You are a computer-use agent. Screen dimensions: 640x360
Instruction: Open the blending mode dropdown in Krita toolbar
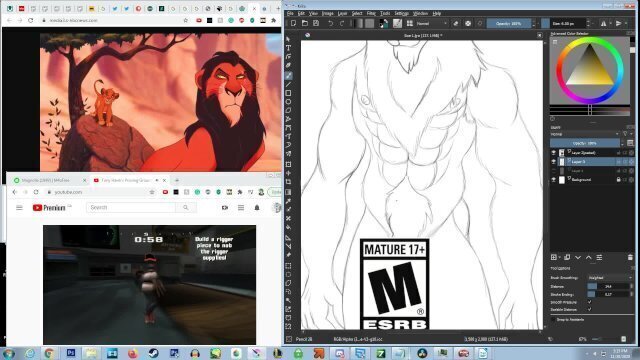431,24
